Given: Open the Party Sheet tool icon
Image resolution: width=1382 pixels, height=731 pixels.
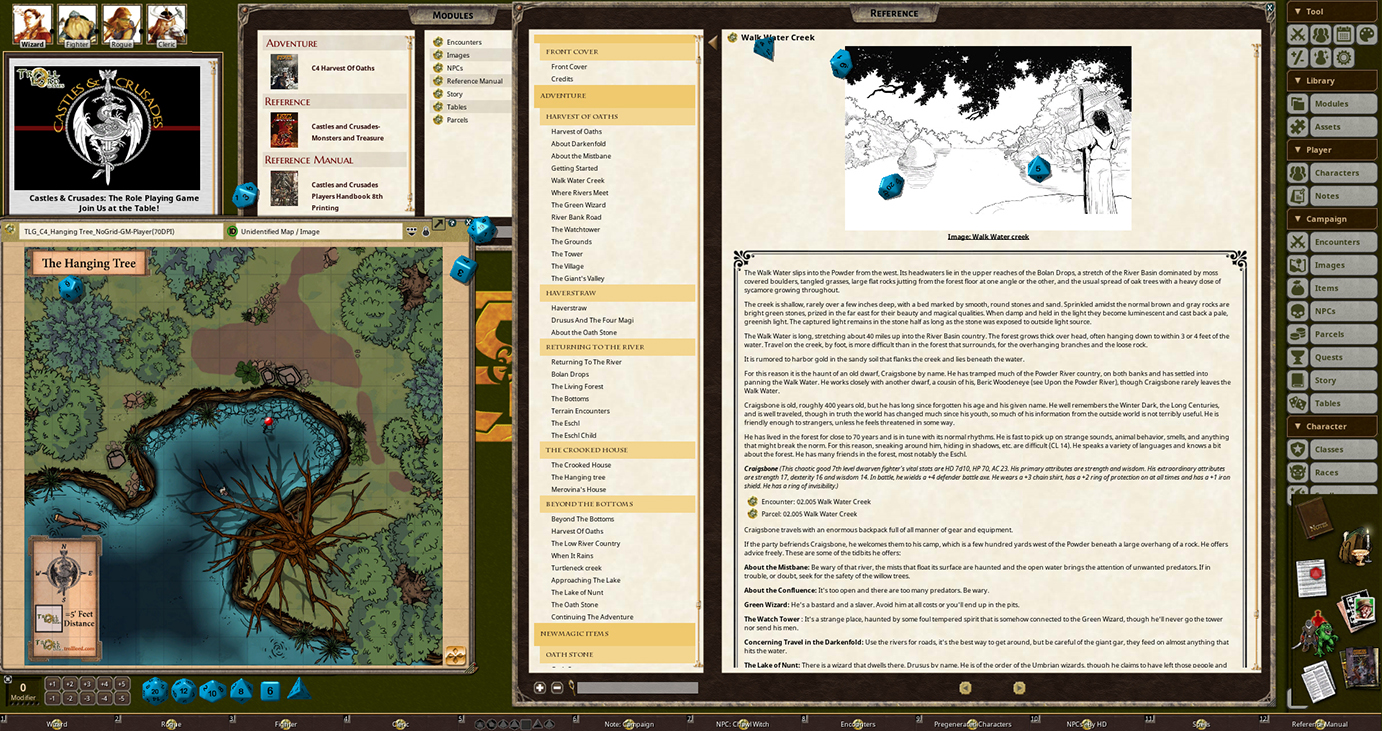Looking at the screenshot, I should tap(1320, 35).
